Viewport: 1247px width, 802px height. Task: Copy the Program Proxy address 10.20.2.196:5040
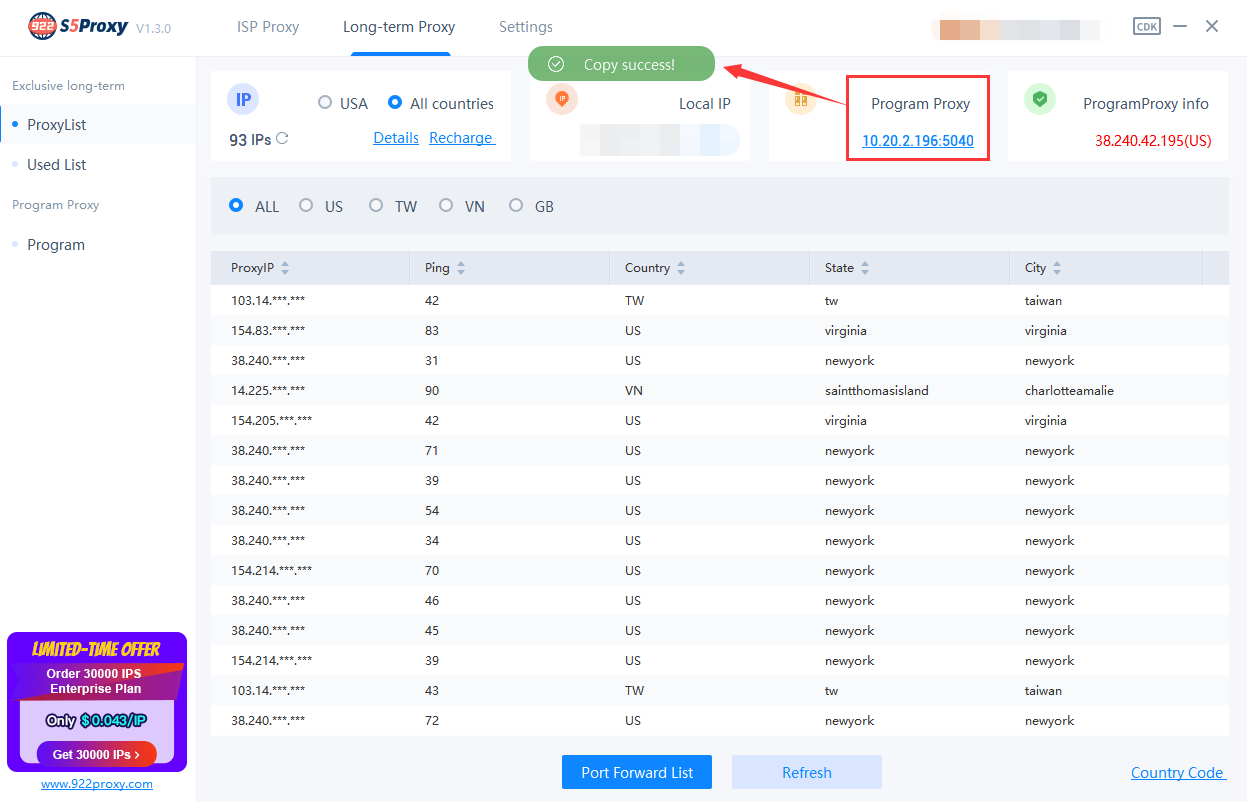tap(918, 141)
